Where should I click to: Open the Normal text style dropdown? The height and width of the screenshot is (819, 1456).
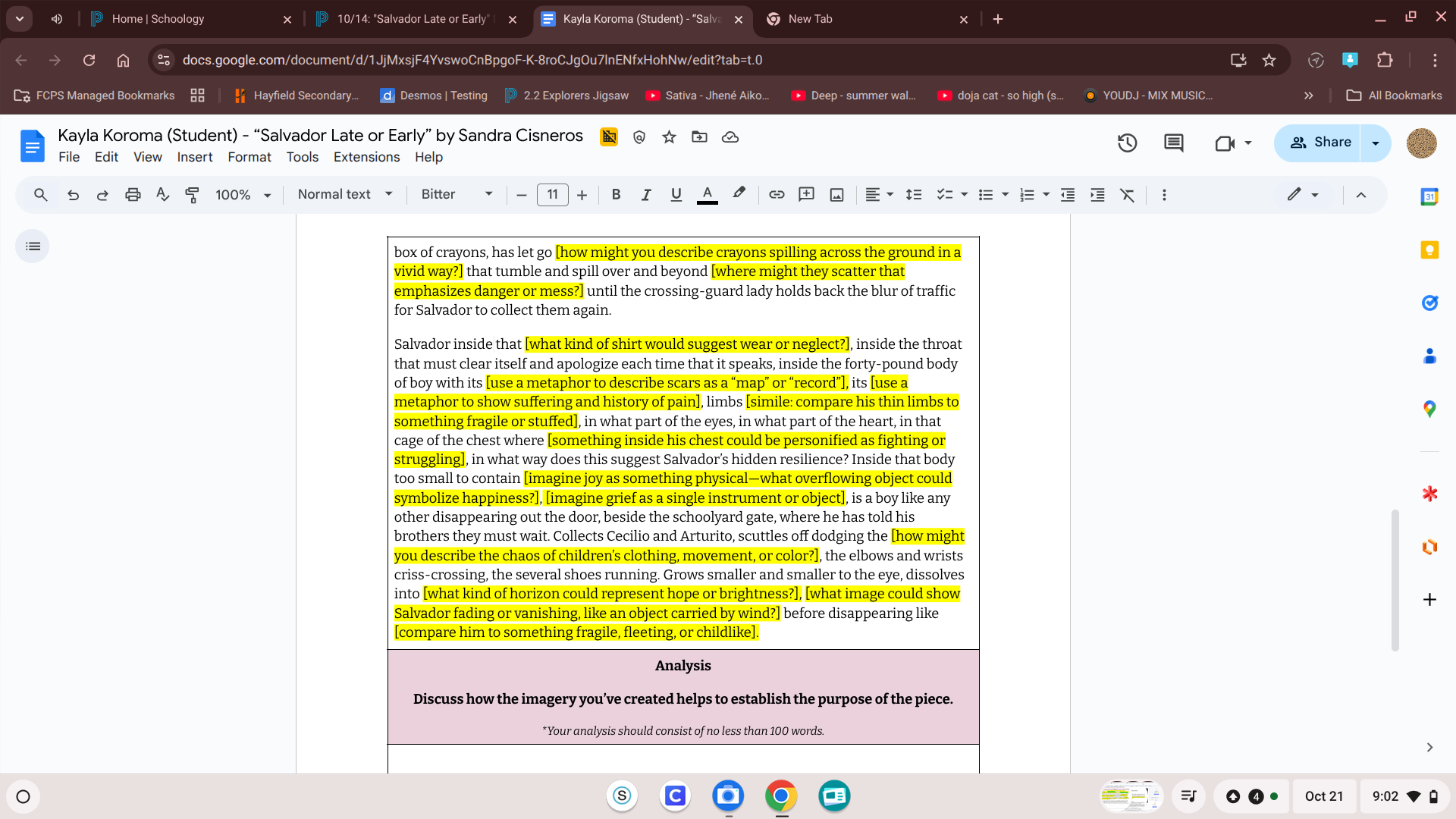345,195
